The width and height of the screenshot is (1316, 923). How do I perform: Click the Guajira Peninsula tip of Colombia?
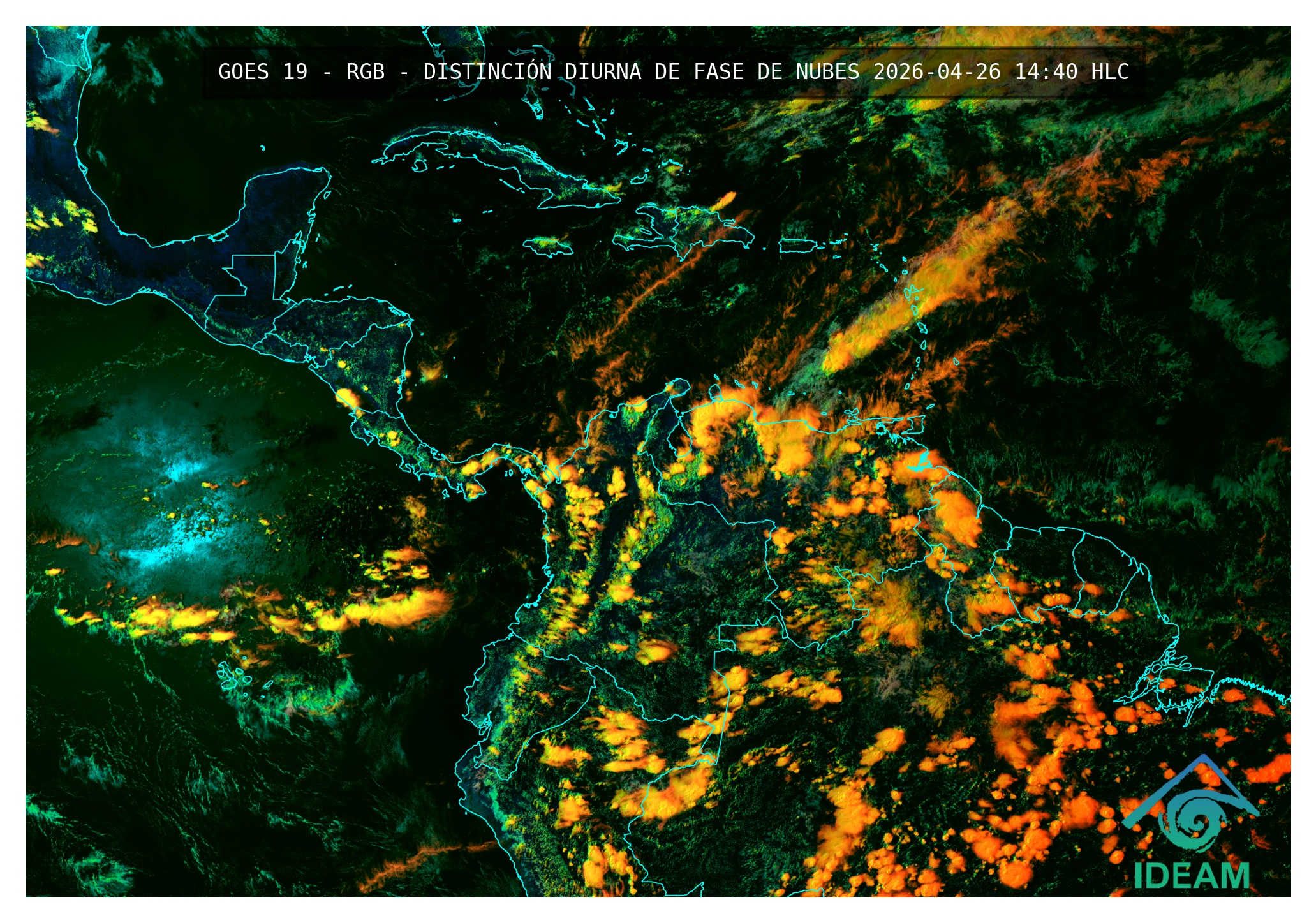(679, 385)
